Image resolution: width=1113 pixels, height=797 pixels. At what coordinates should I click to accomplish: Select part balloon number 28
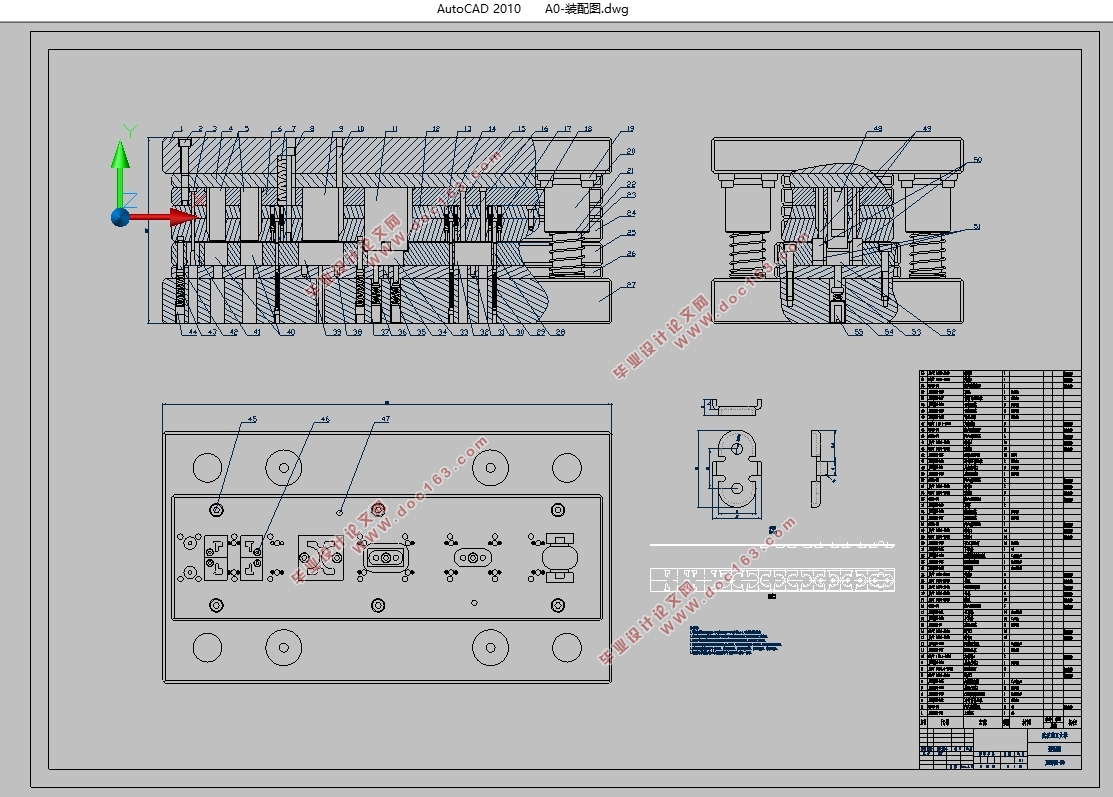point(560,332)
